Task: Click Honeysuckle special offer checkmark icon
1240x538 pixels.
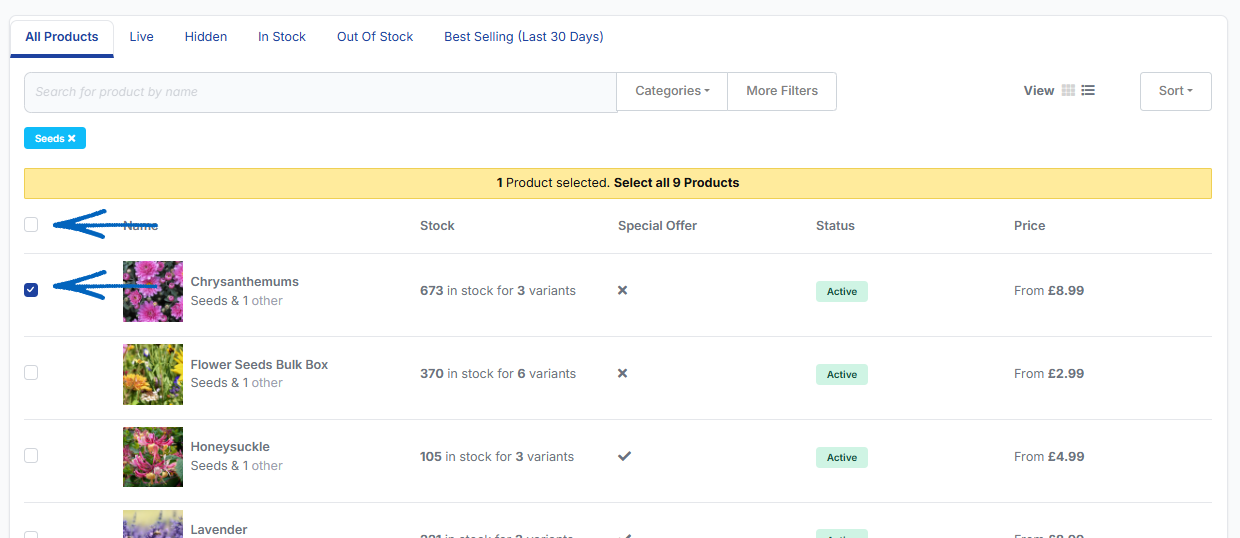Action: coord(624,457)
